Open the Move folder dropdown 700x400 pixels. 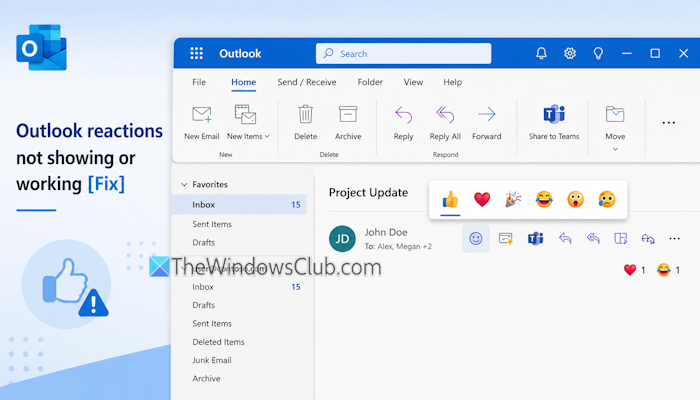615,129
